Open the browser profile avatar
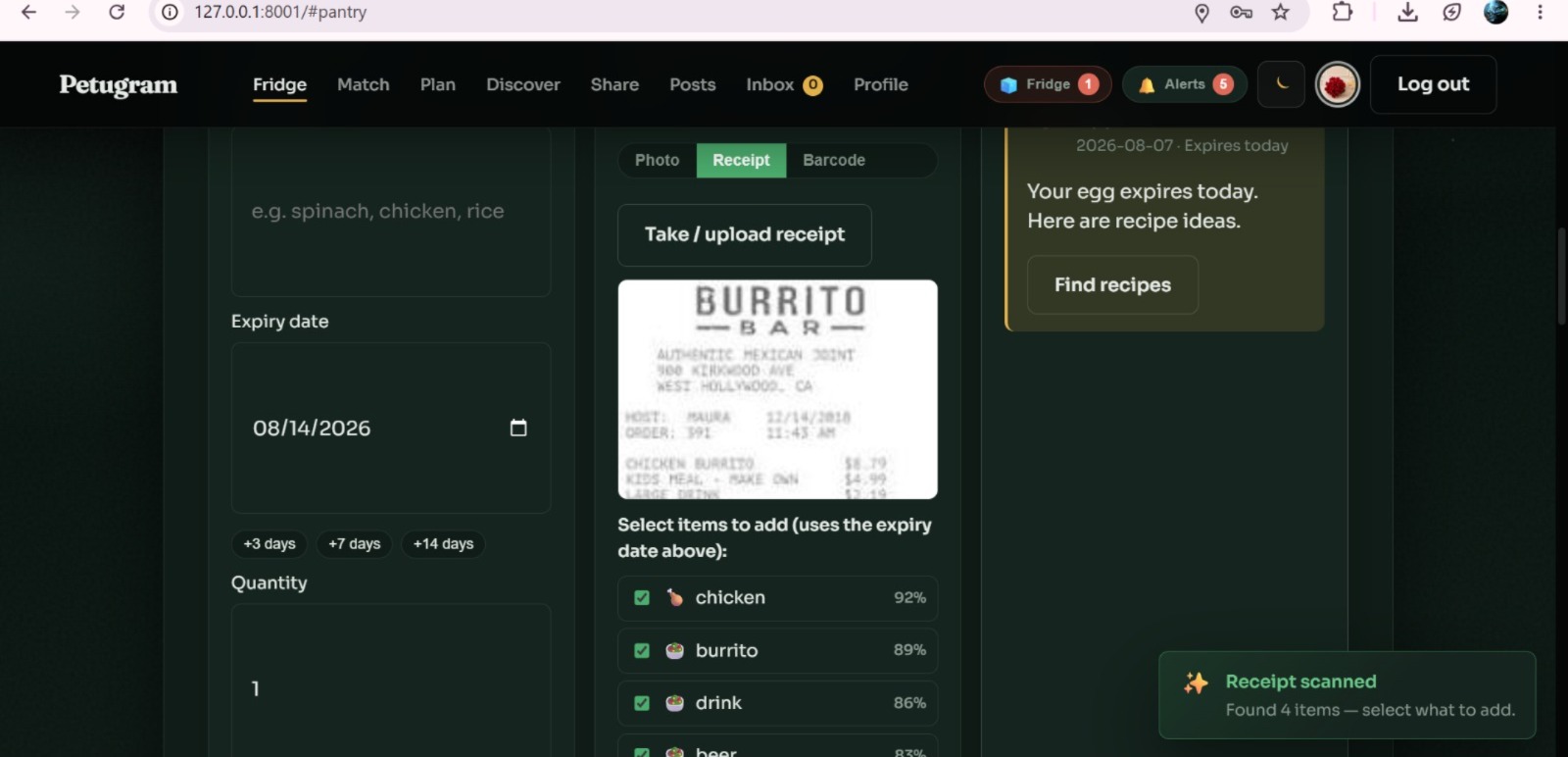Viewport: 1568px width, 757px height. tap(1495, 12)
